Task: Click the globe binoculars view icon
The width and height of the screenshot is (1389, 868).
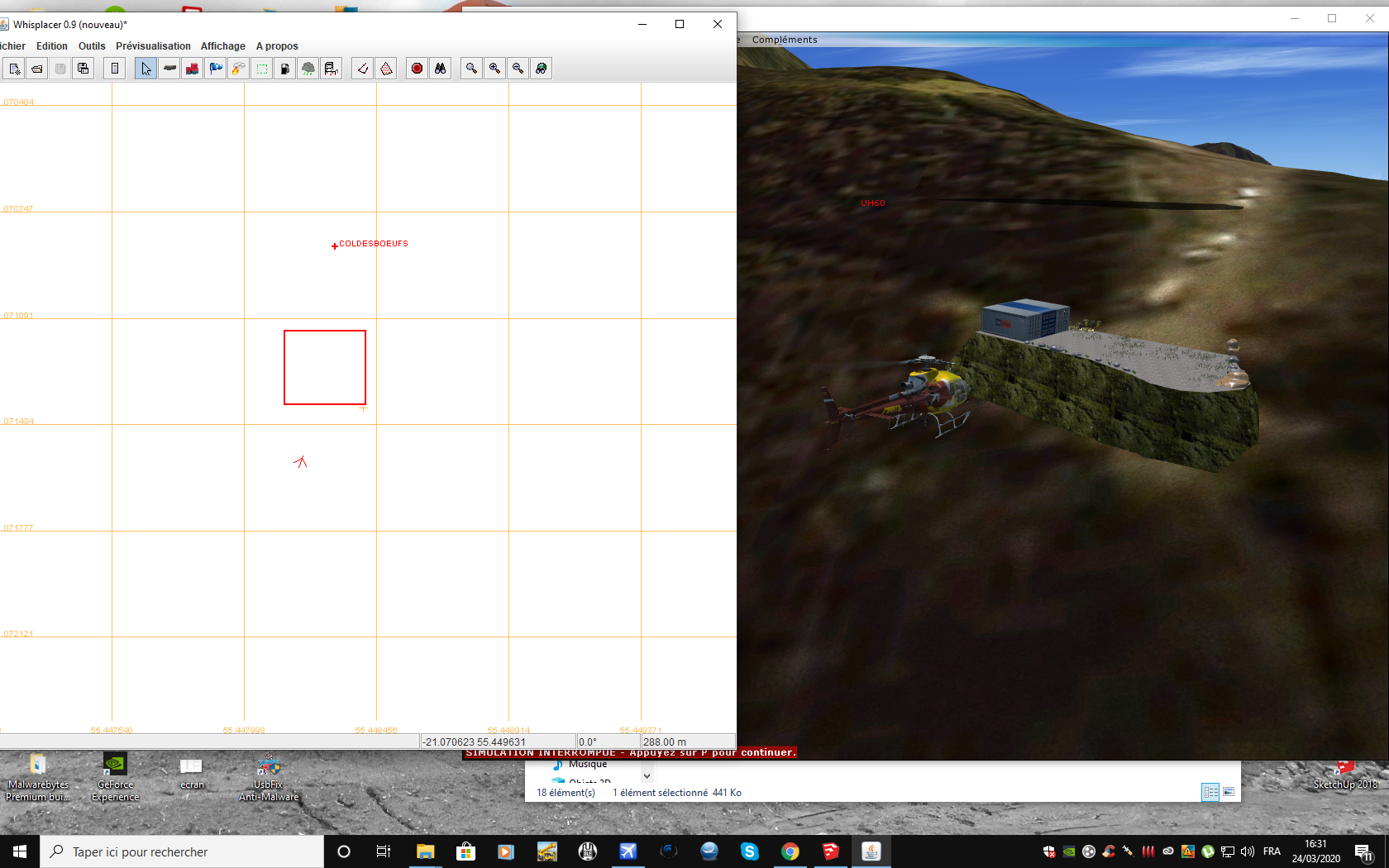Action: click(x=541, y=69)
